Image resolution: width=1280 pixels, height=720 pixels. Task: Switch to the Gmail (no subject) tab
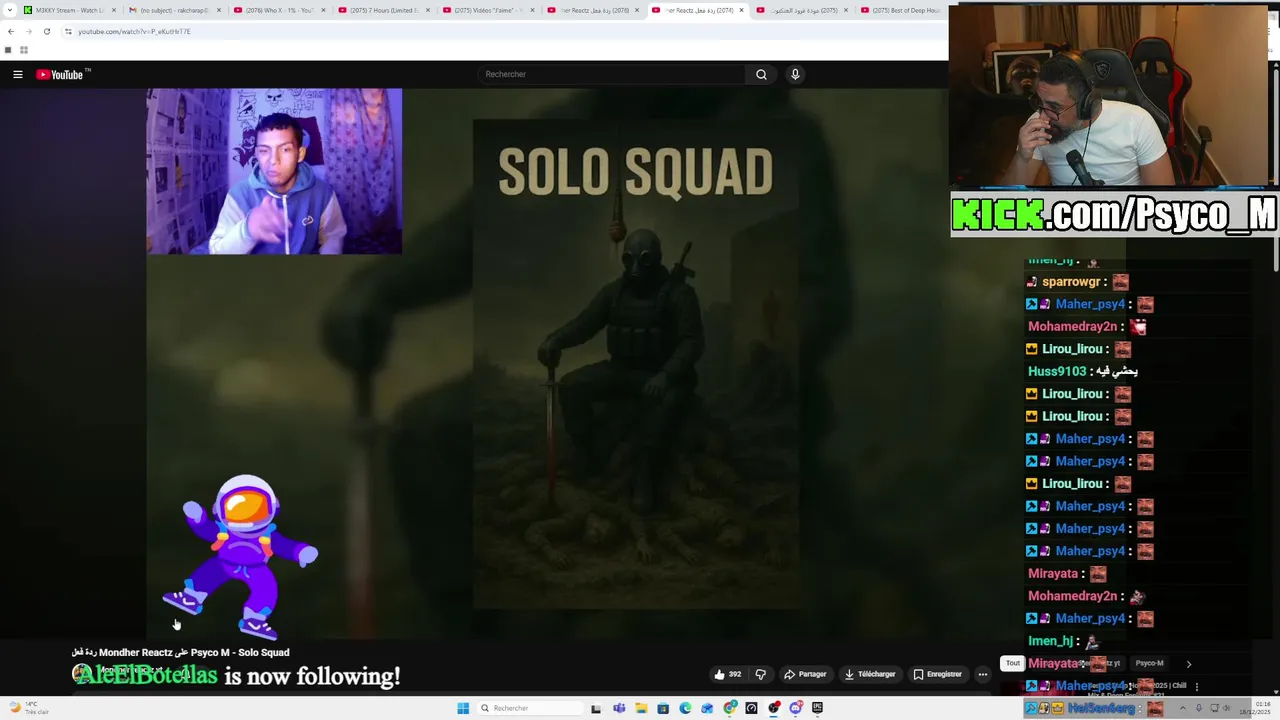175,10
